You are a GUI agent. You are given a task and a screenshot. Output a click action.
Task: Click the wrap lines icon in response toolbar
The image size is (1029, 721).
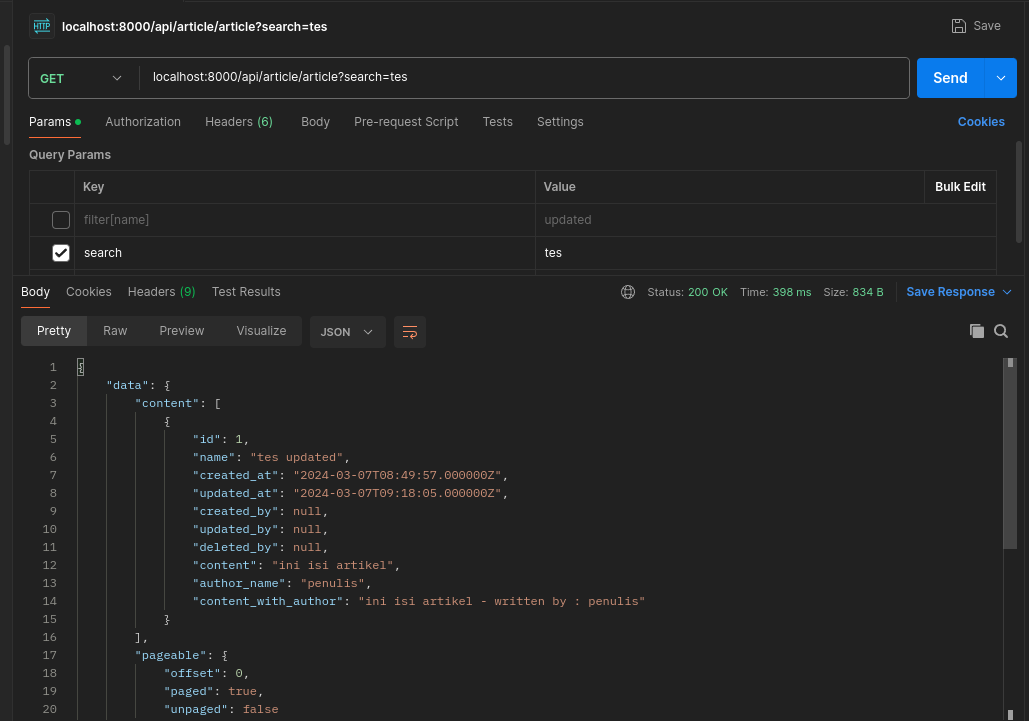click(410, 332)
